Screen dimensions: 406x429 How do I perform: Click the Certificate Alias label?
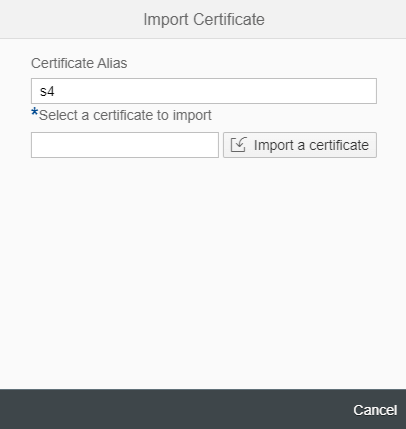(x=79, y=63)
